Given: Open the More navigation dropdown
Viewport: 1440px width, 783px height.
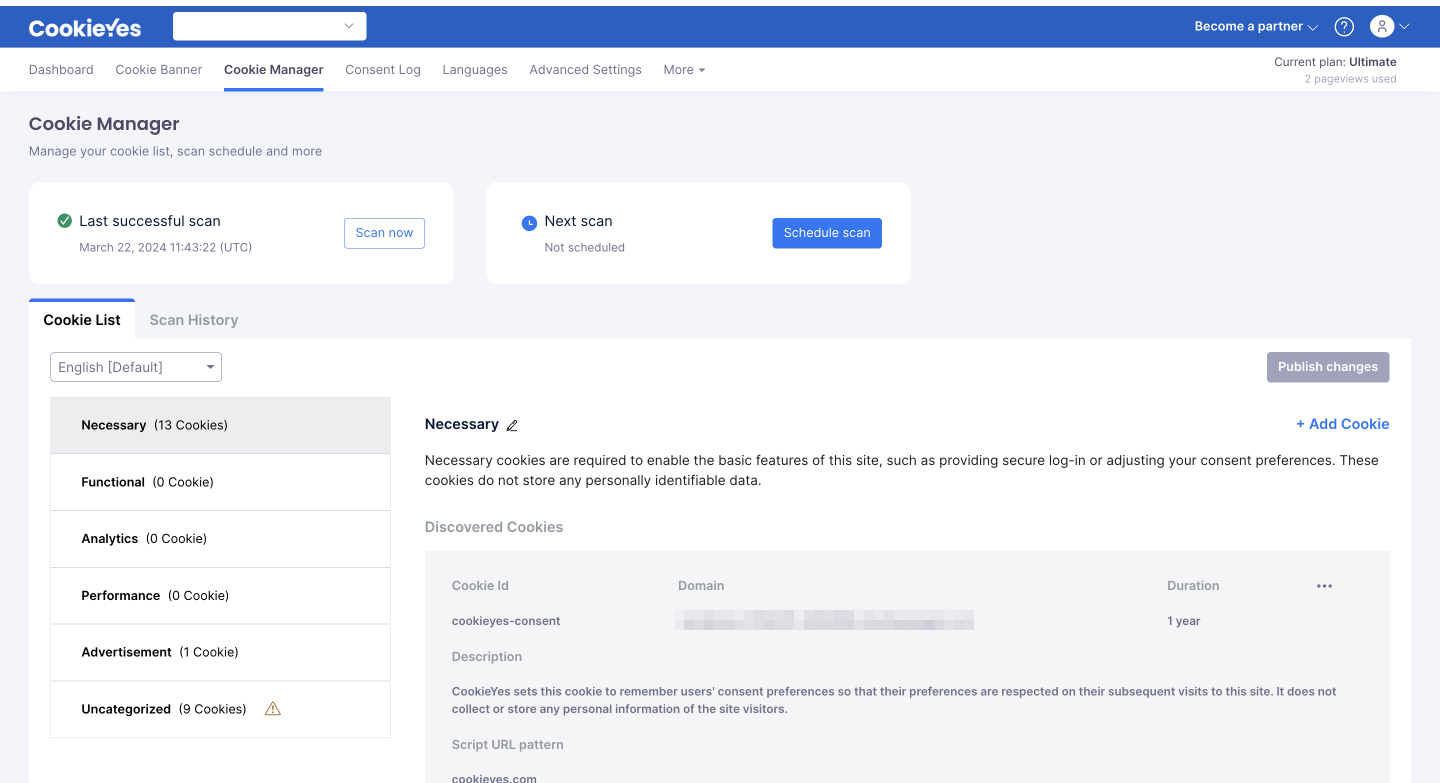Looking at the screenshot, I should [684, 70].
